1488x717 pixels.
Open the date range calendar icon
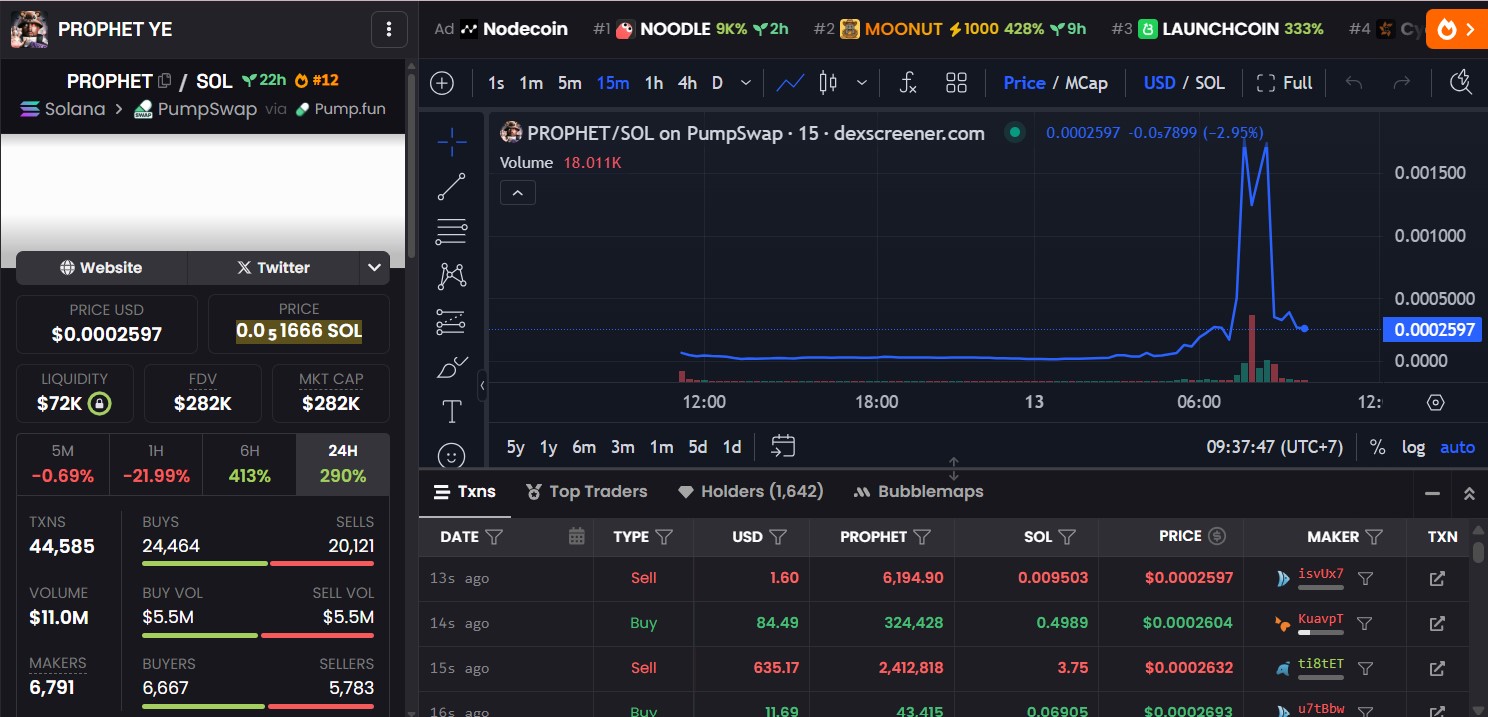782,447
